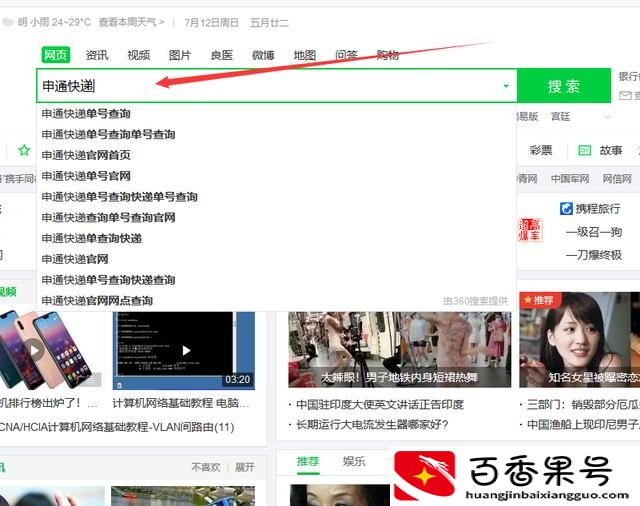Choose suggestion 申通快递单号查询快递单号查询
The height and width of the screenshot is (506, 640).
point(276,197)
